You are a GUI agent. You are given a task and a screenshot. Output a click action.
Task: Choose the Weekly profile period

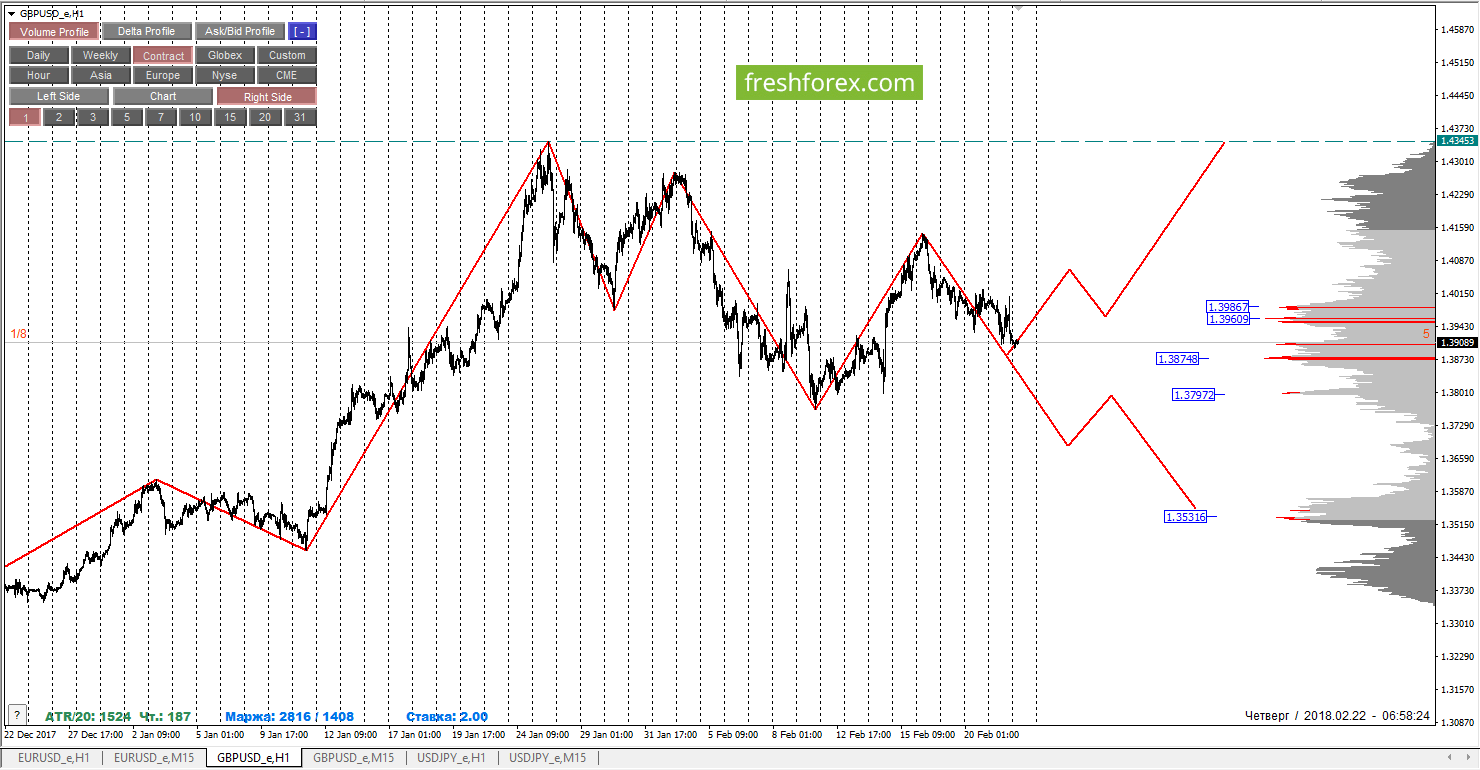[100, 56]
